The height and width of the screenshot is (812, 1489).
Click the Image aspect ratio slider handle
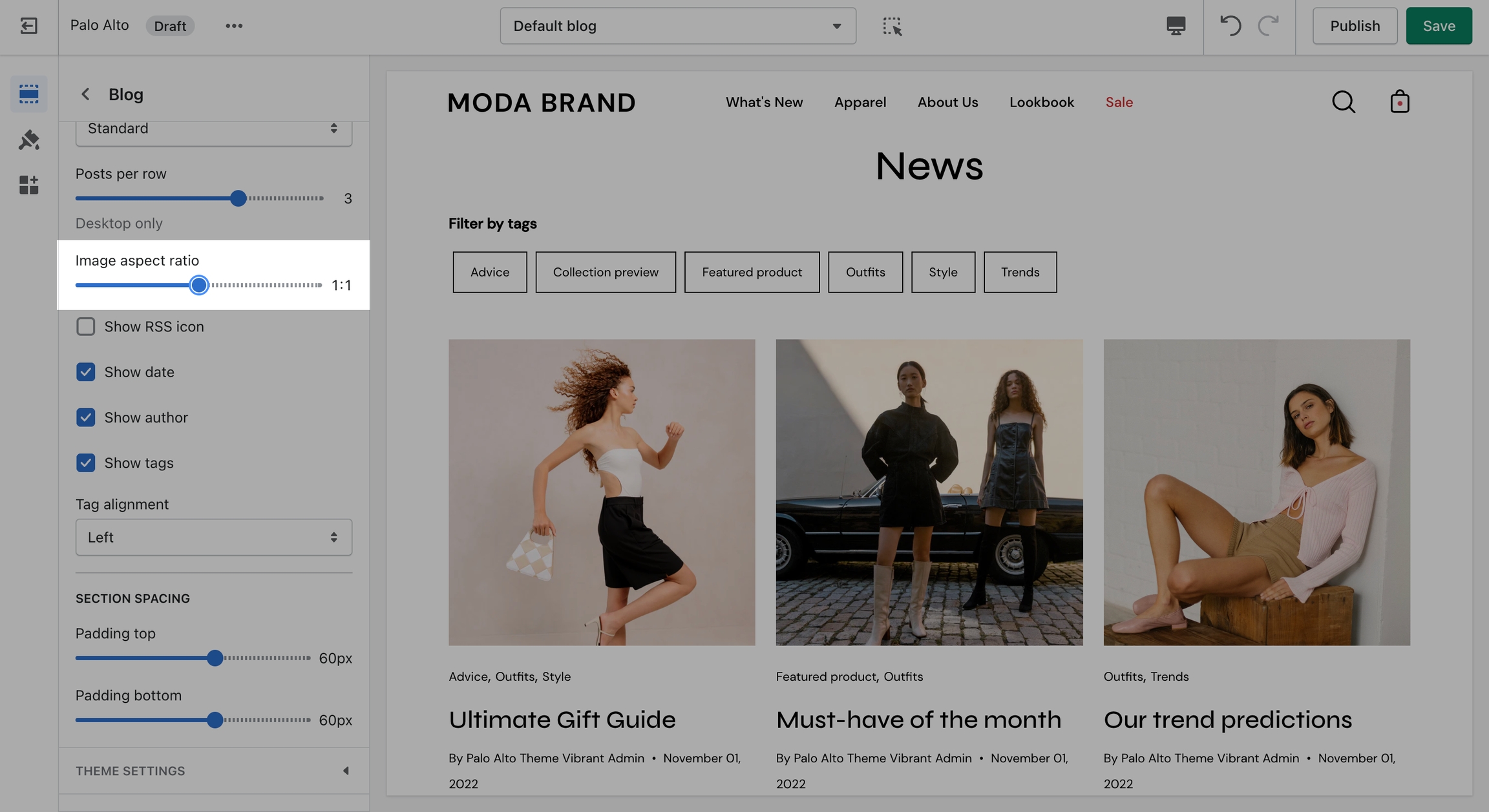[199, 285]
